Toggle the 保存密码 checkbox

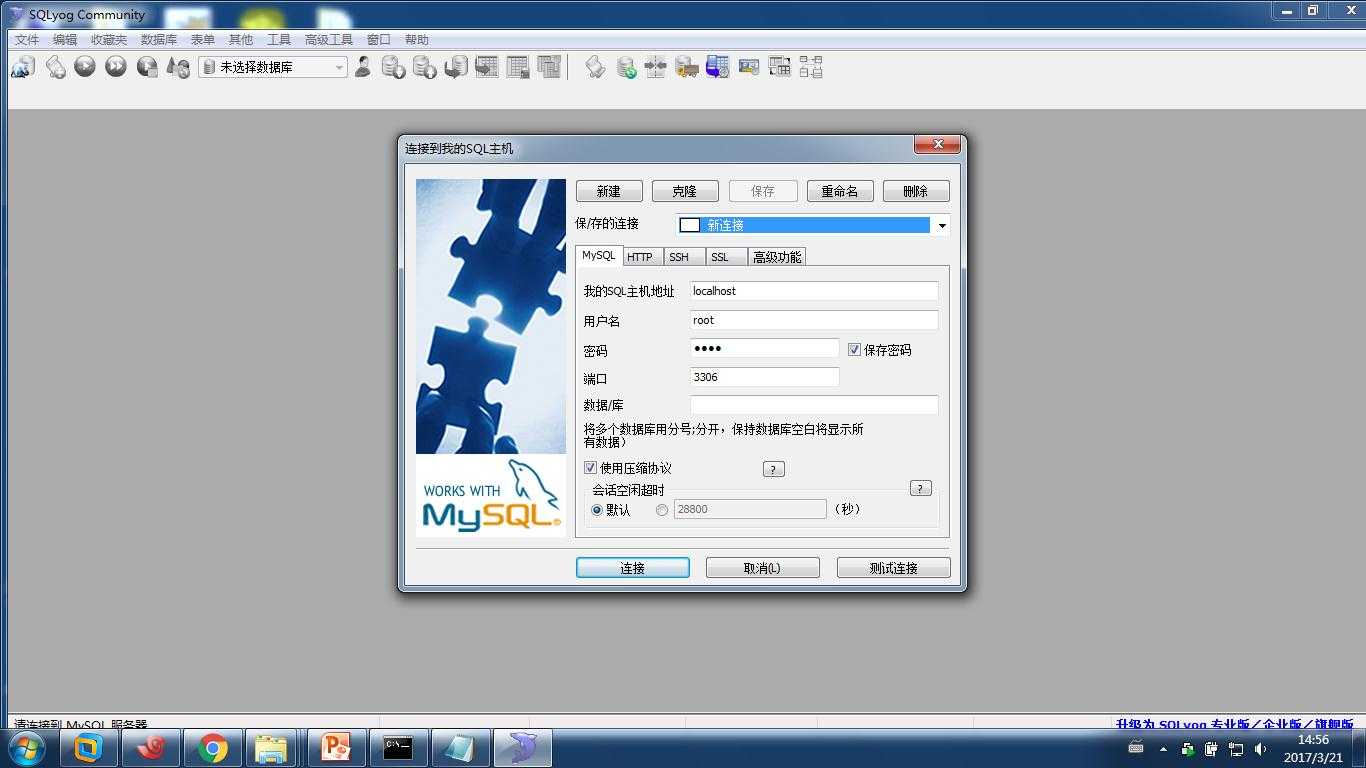854,350
